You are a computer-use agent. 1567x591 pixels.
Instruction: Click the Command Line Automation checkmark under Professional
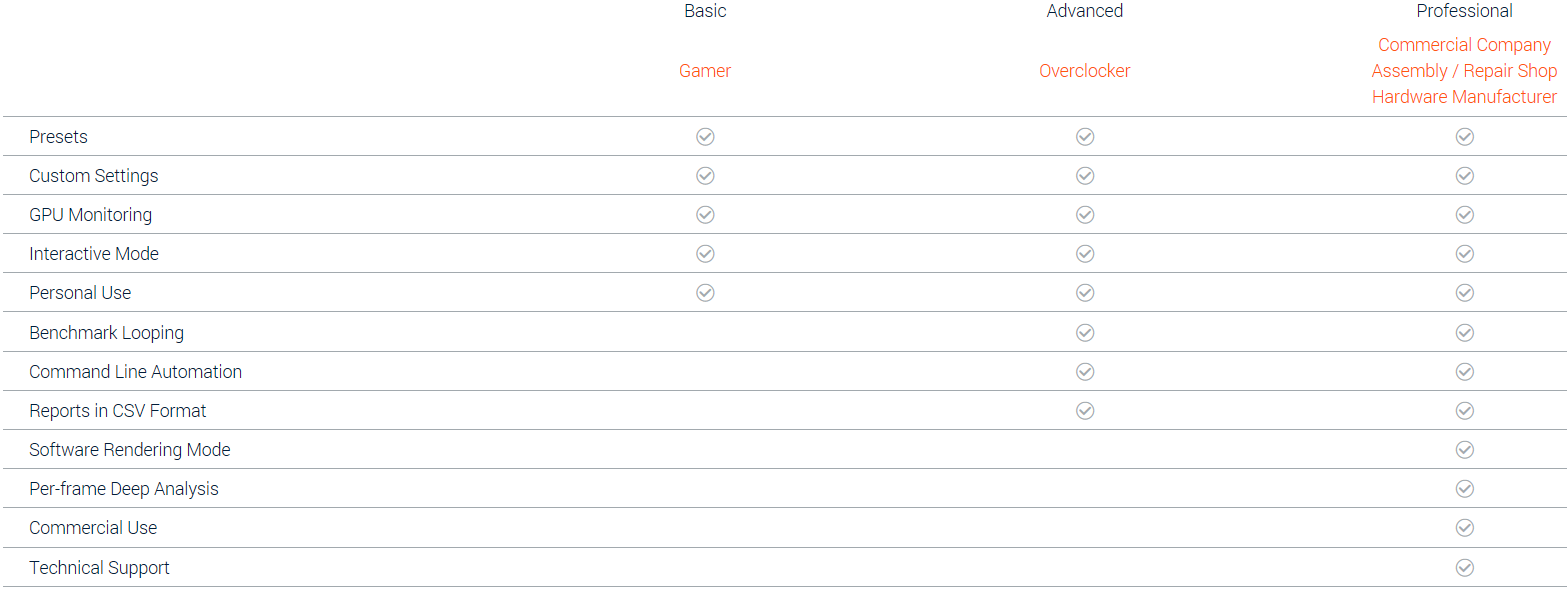[1465, 372]
